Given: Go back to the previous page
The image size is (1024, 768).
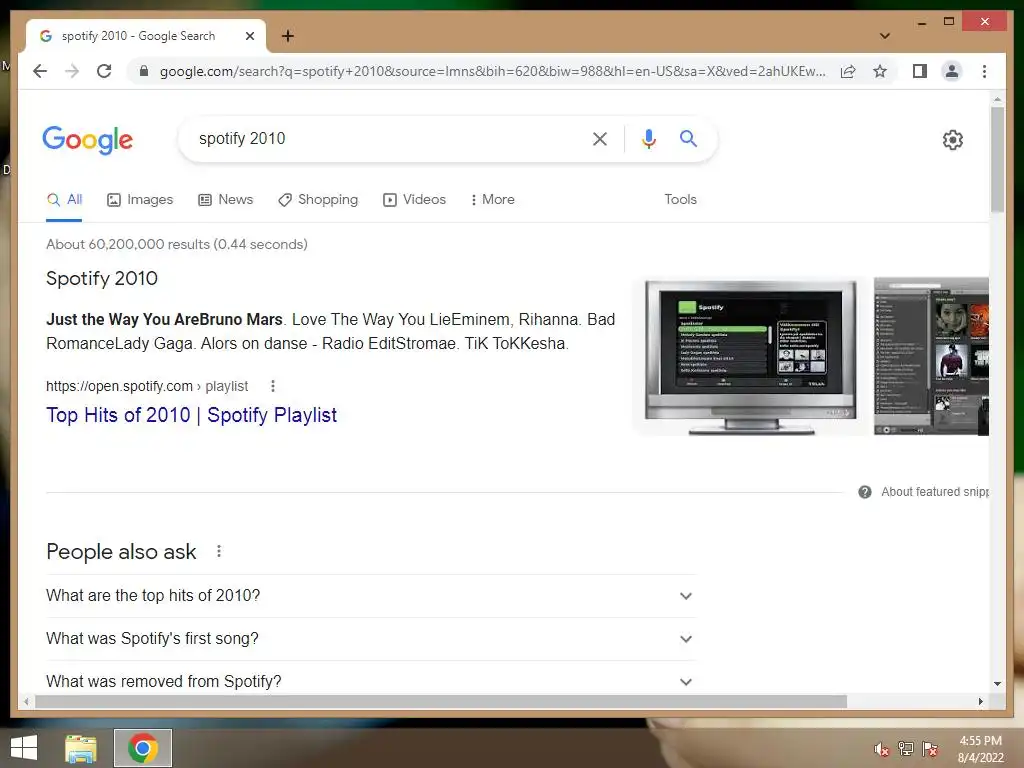Looking at the screenshot, I should [40, 71].
